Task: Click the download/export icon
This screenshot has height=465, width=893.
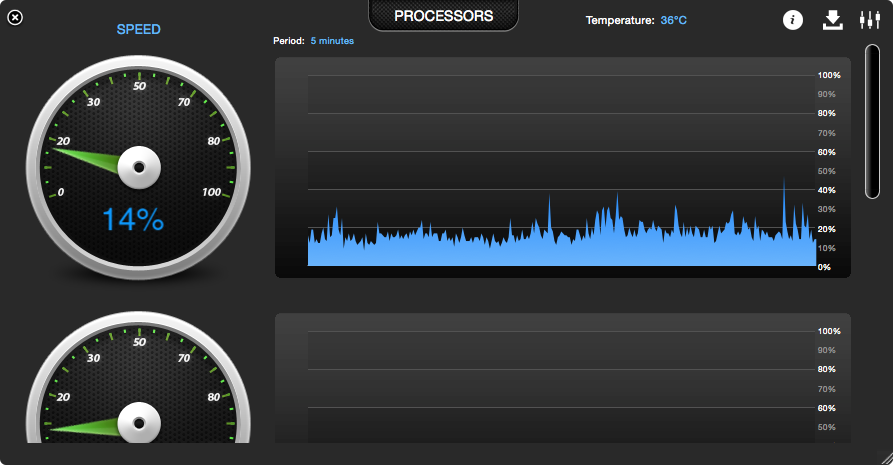Action: click(x=833, y=20)
